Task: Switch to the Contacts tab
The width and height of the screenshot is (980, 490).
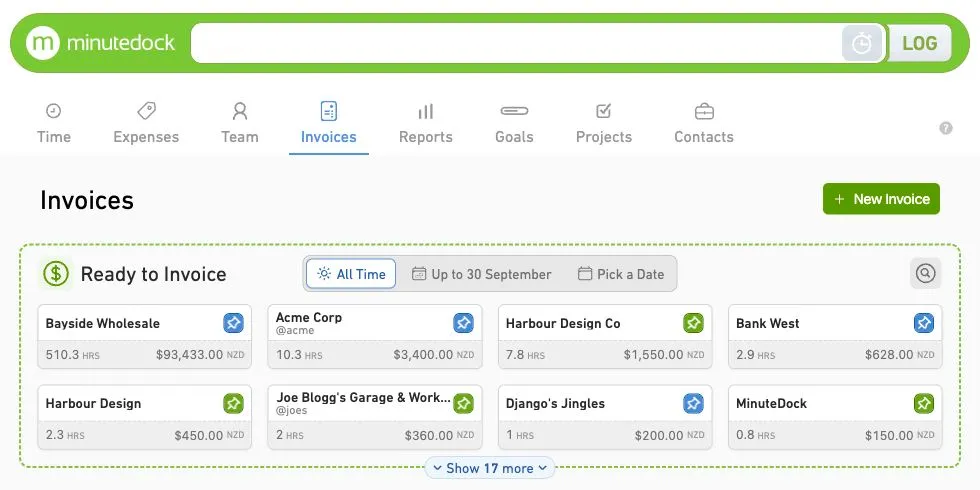Action: click(x=704, y=124)
